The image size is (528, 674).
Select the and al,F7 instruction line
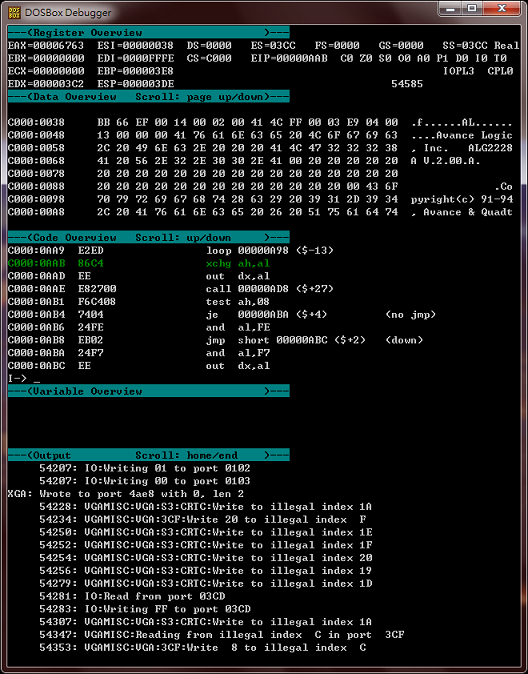tap(139, 353)
